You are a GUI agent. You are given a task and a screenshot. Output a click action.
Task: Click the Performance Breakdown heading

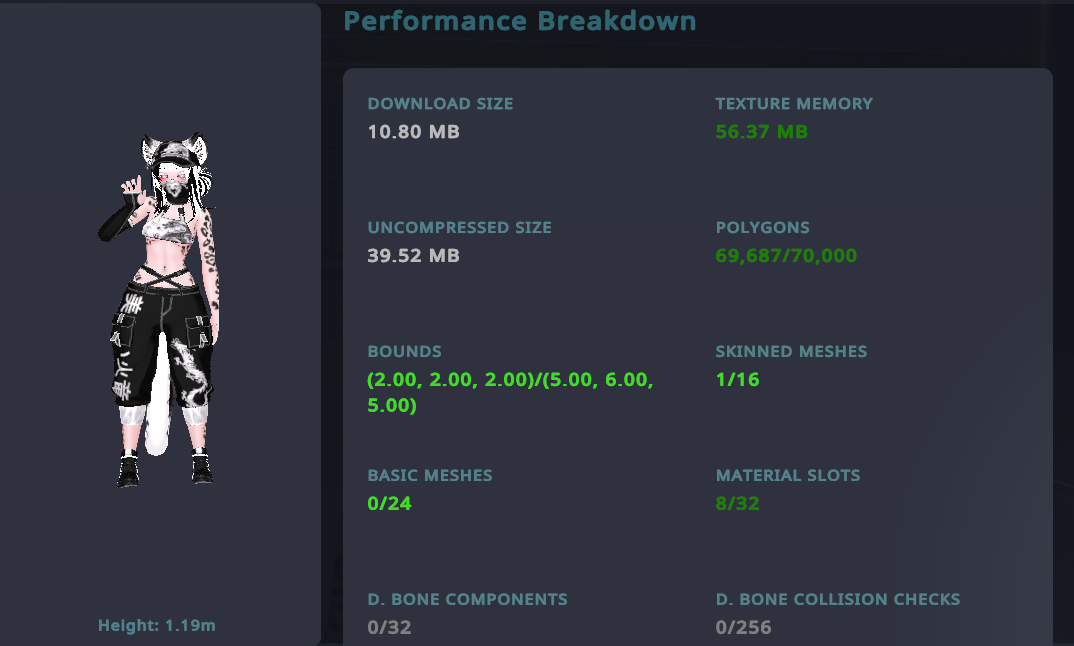pyautogui.click(x=520, y=21)
